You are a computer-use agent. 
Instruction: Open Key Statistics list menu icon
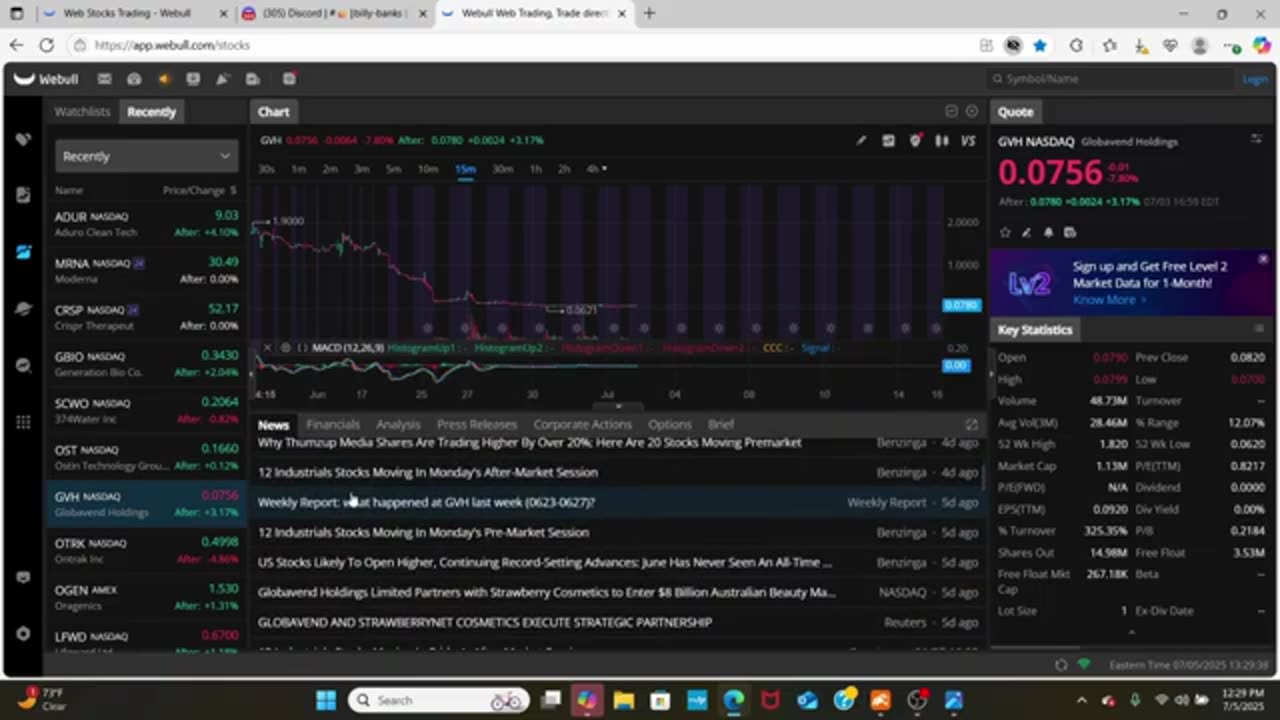coord(1258,329)
